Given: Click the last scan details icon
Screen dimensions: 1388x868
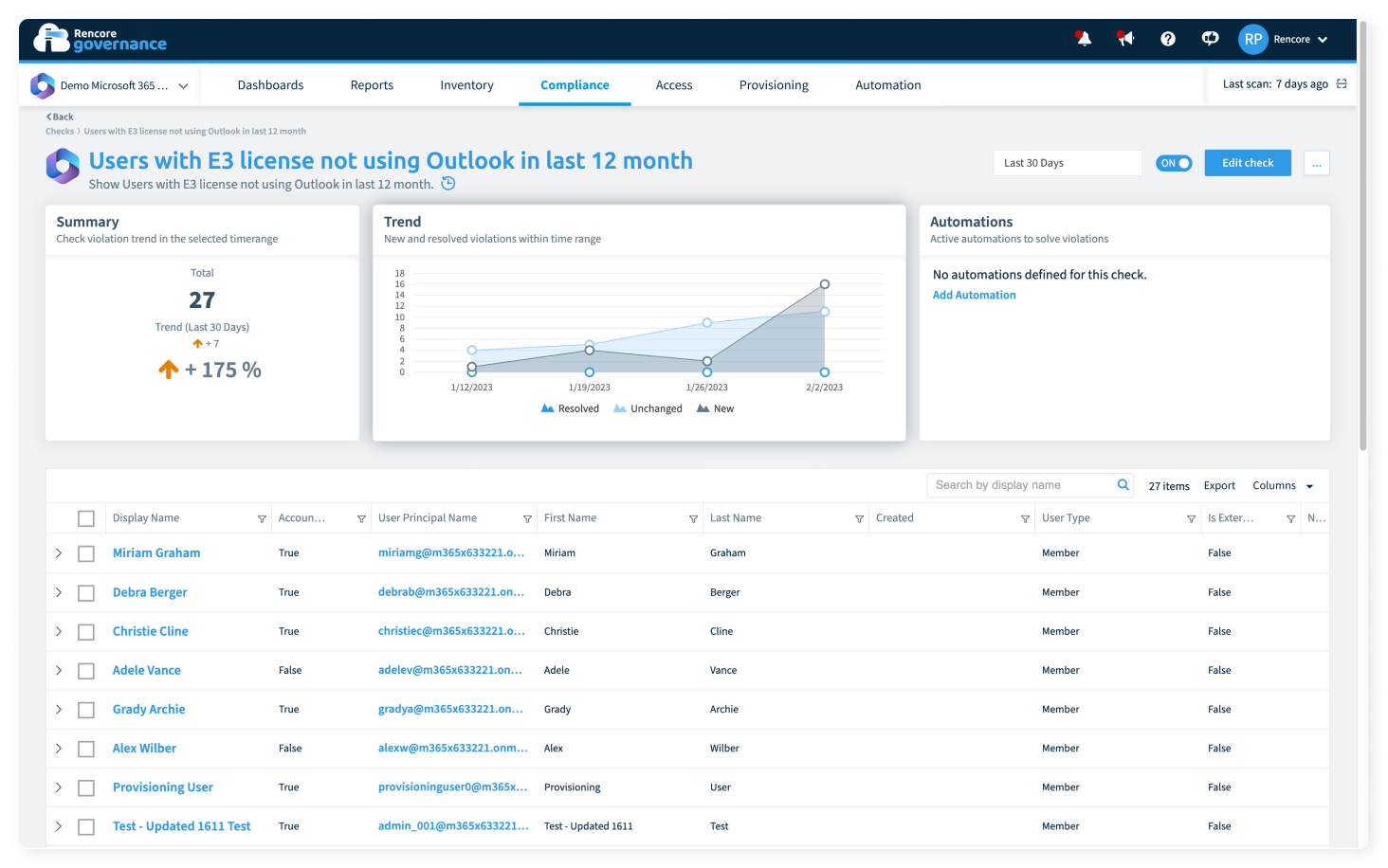Looking at the screenshot, I should pos(1342,84).
